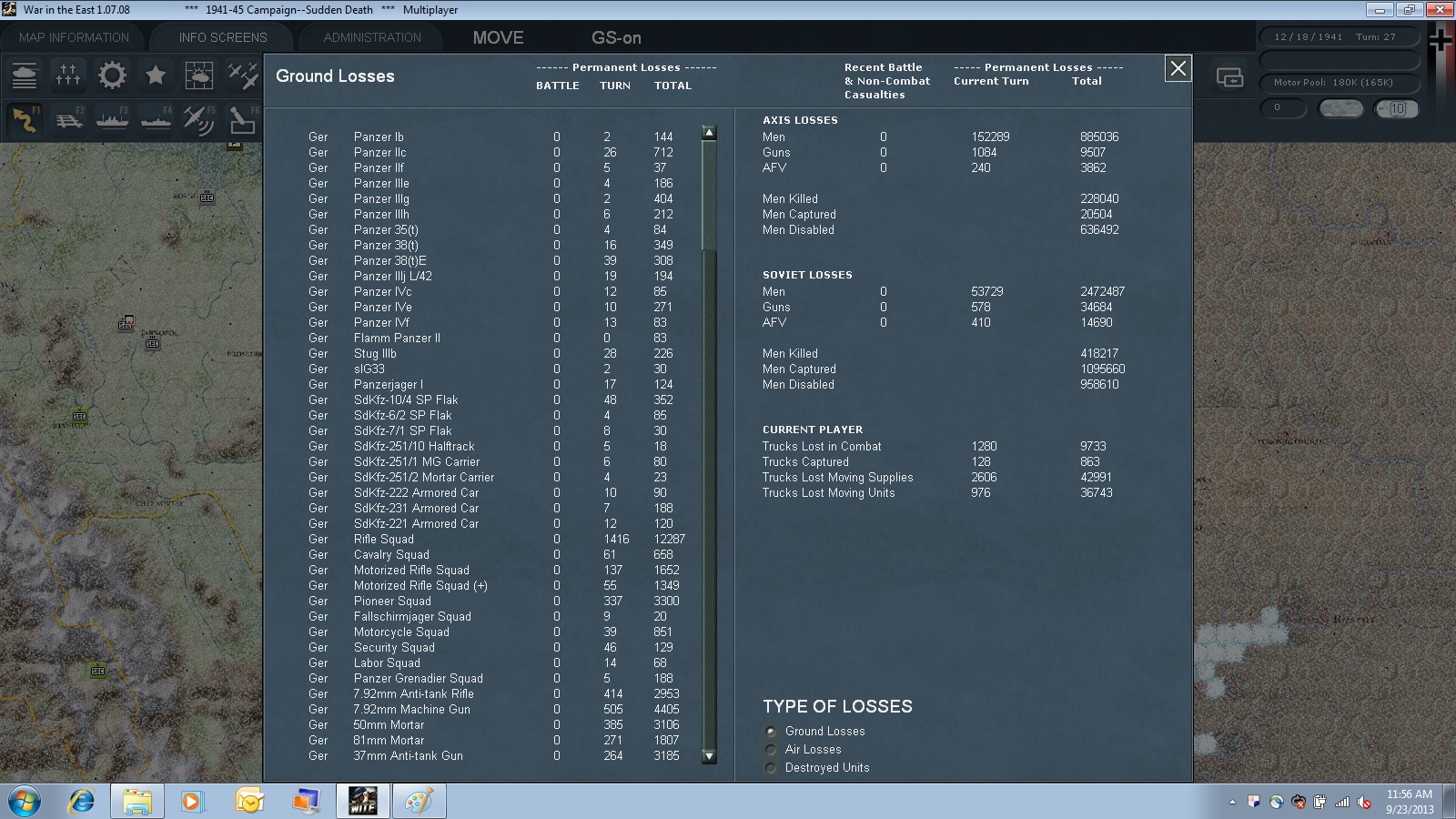Click the losses list scroll down arrow
Image resolution: width=1456 pixels, height=819 pixels.
(x=709, y=756)
